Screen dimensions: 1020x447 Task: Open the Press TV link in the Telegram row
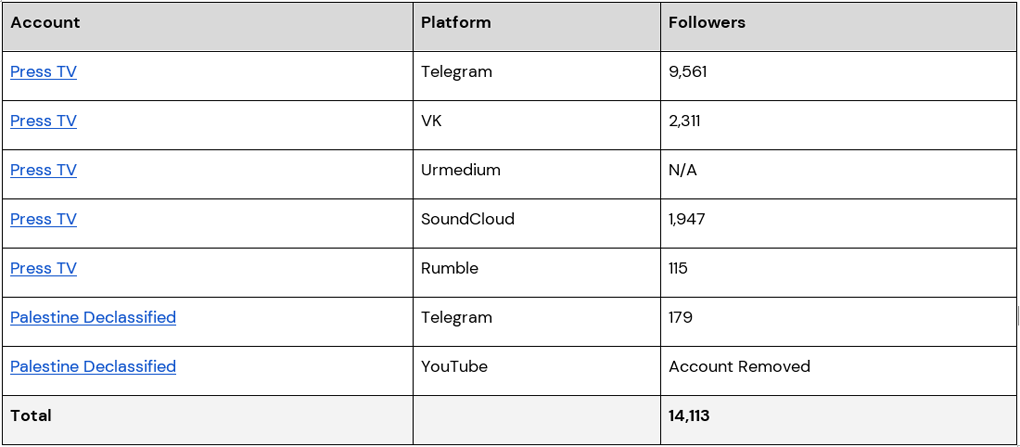[43, 72]
